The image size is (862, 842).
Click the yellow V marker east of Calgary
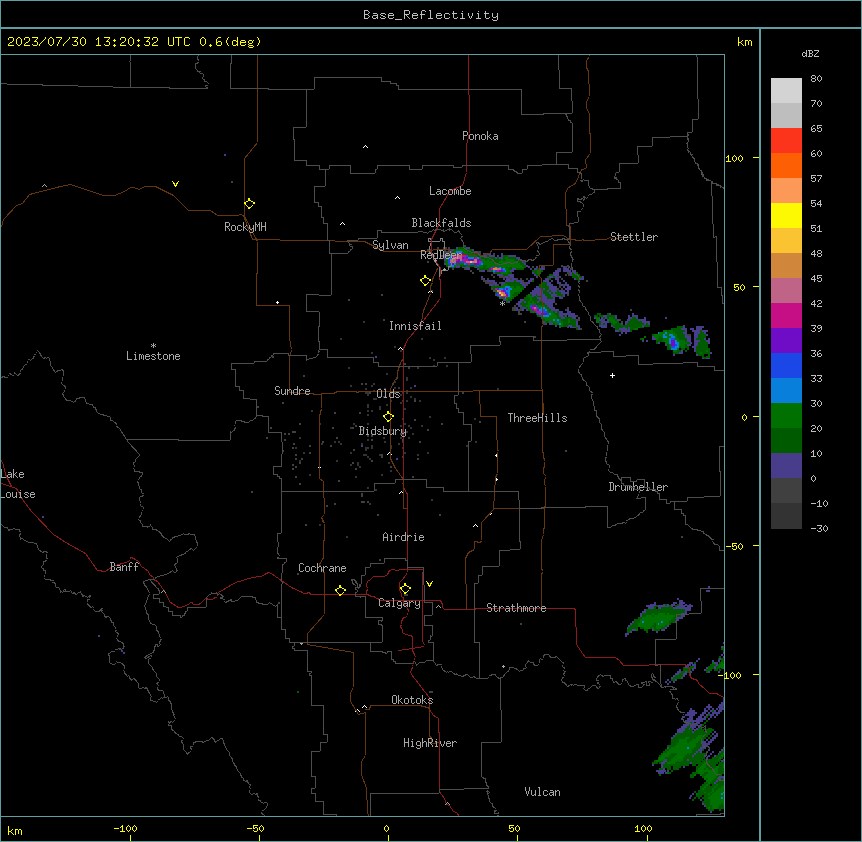[429, 584]
